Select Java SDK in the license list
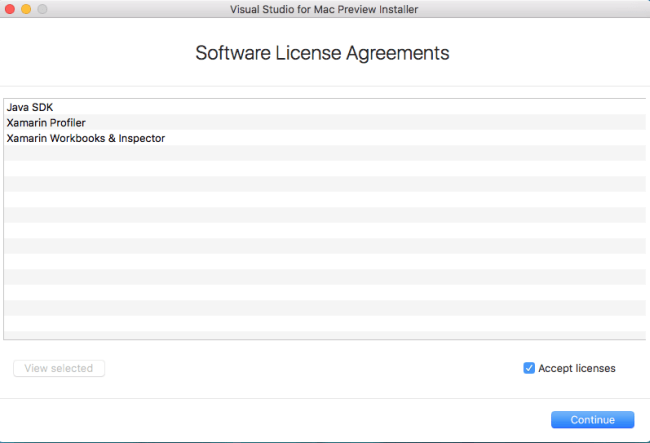 tap(30, 107)
